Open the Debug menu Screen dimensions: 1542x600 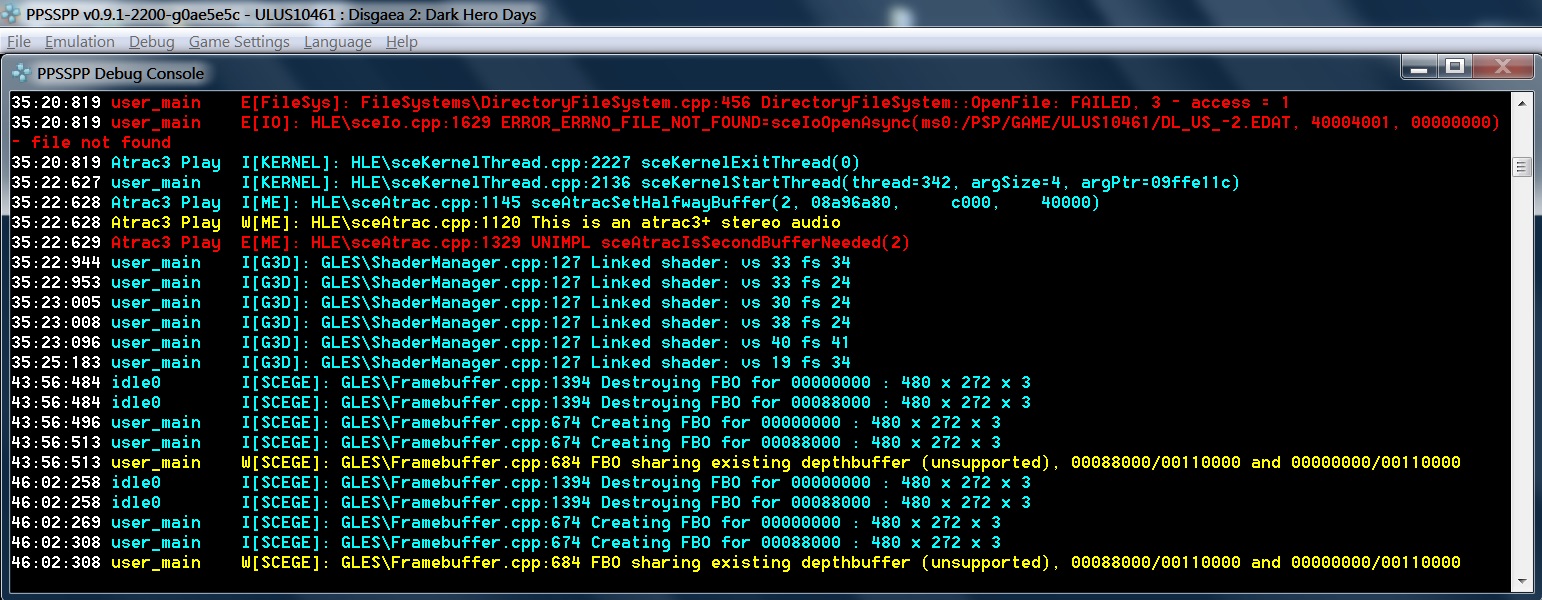[x=151, y=42]
